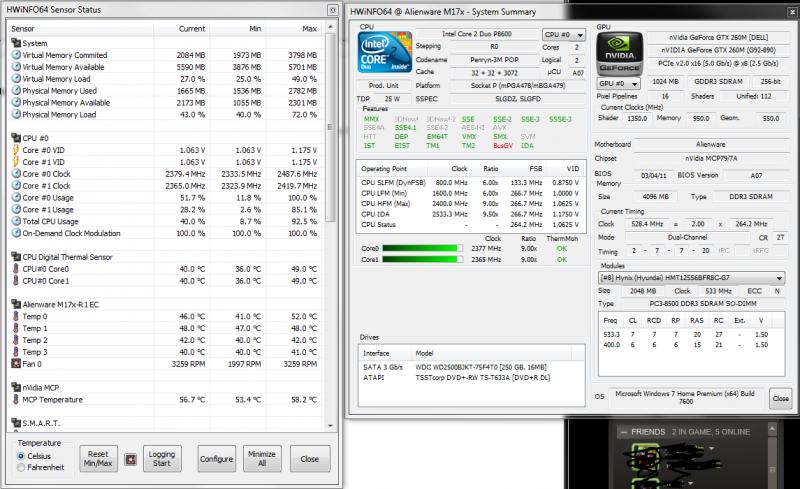Click the Physical Memory Used clock icon
This screenshot has width=800, height=489.
[x=16, y=90]
